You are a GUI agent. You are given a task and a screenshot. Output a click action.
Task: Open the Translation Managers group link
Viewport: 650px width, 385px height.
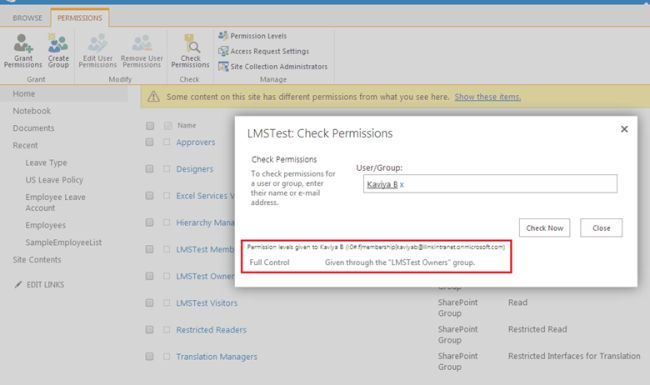click(x=217, y=356)
